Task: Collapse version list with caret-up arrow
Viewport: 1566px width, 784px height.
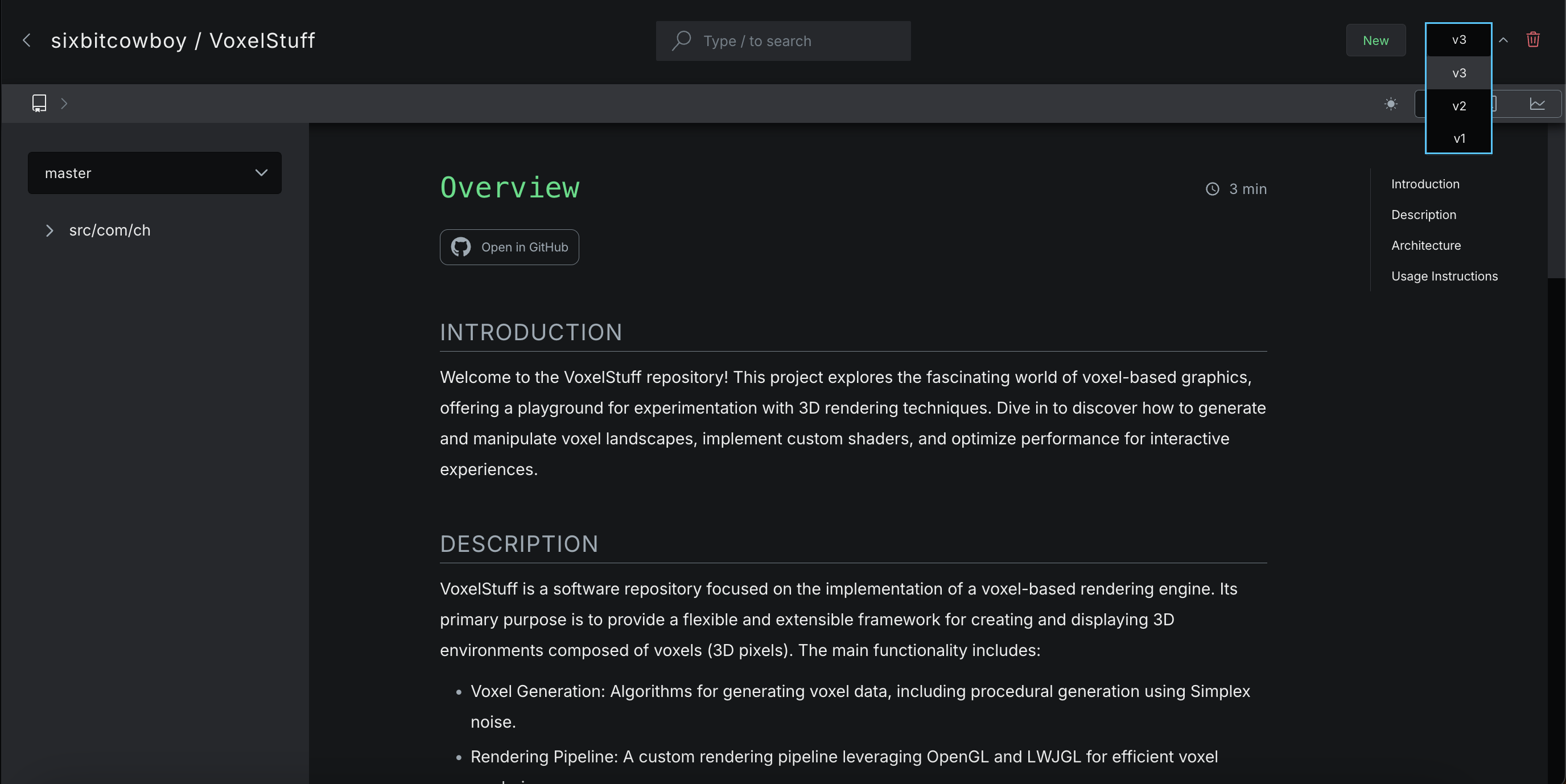Action: [1503, 40]
